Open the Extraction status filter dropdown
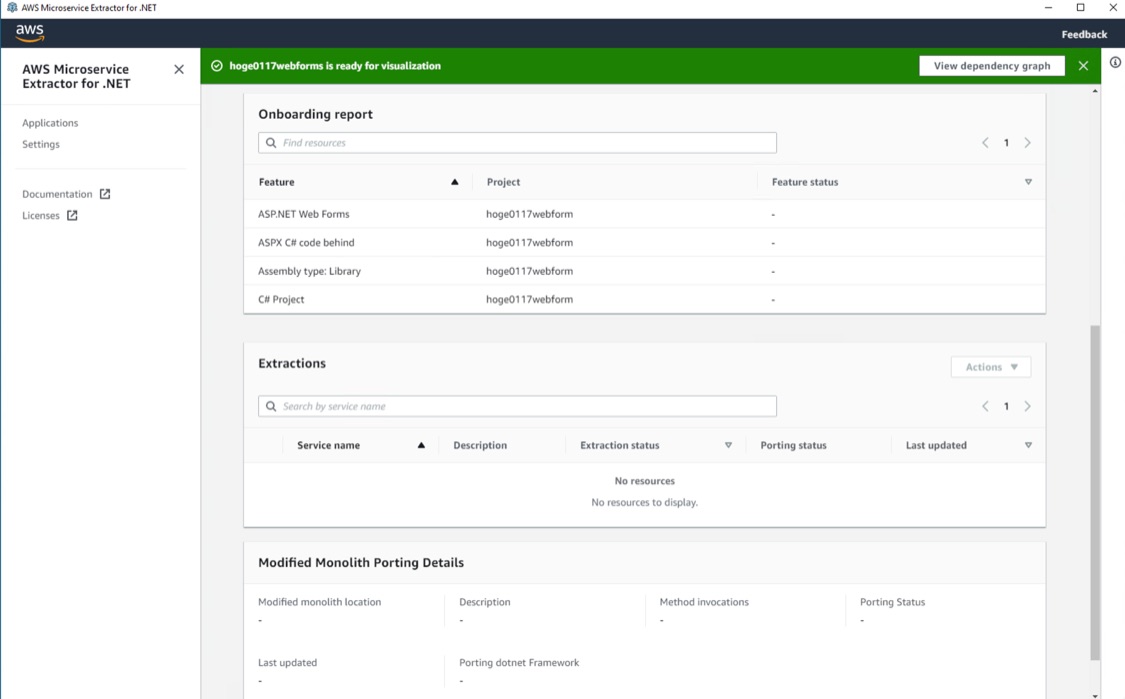1125x699 pixels. (x=728, y=444)
